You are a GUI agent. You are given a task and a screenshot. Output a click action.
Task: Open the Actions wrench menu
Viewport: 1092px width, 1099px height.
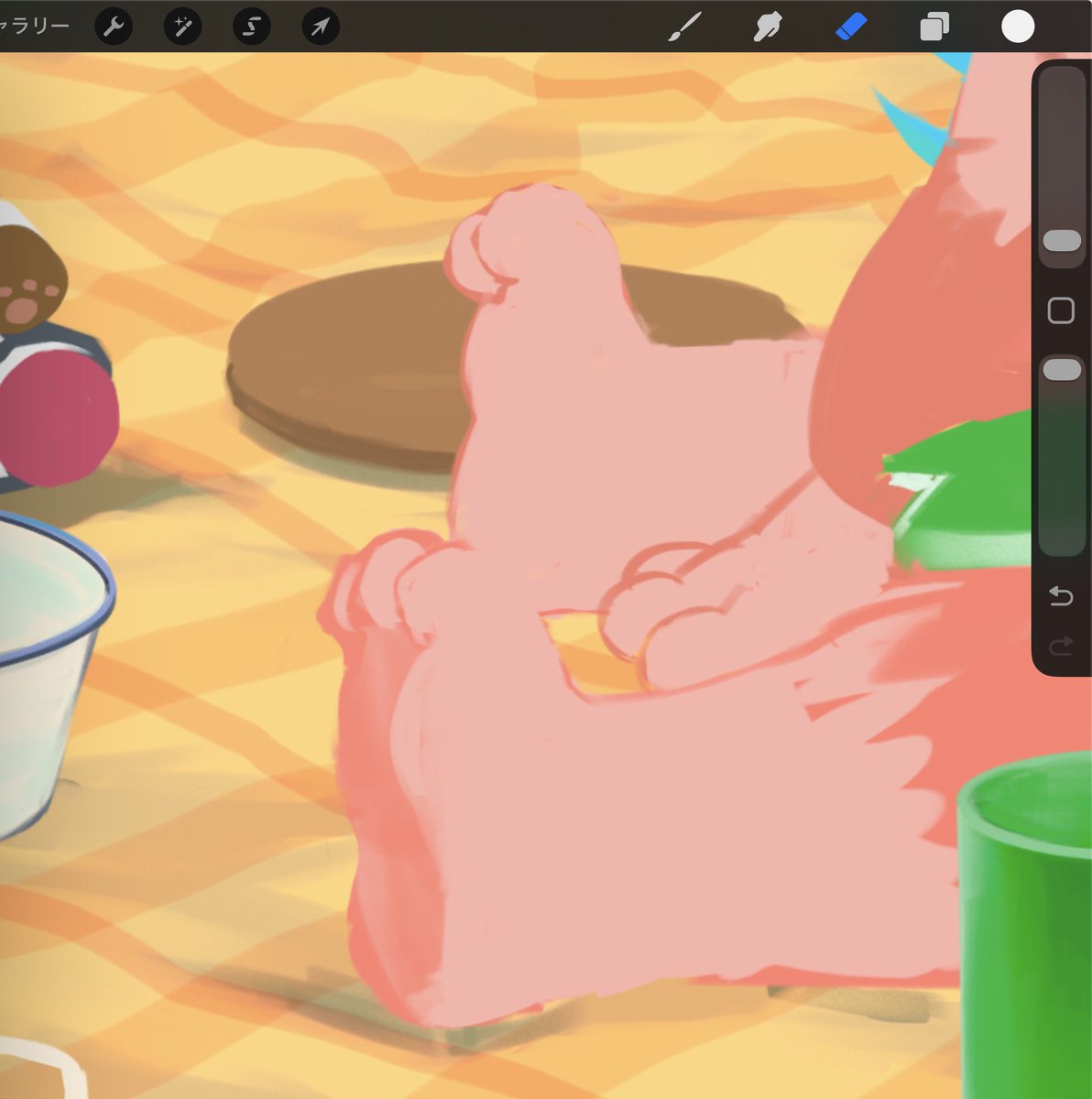[114, 27]
